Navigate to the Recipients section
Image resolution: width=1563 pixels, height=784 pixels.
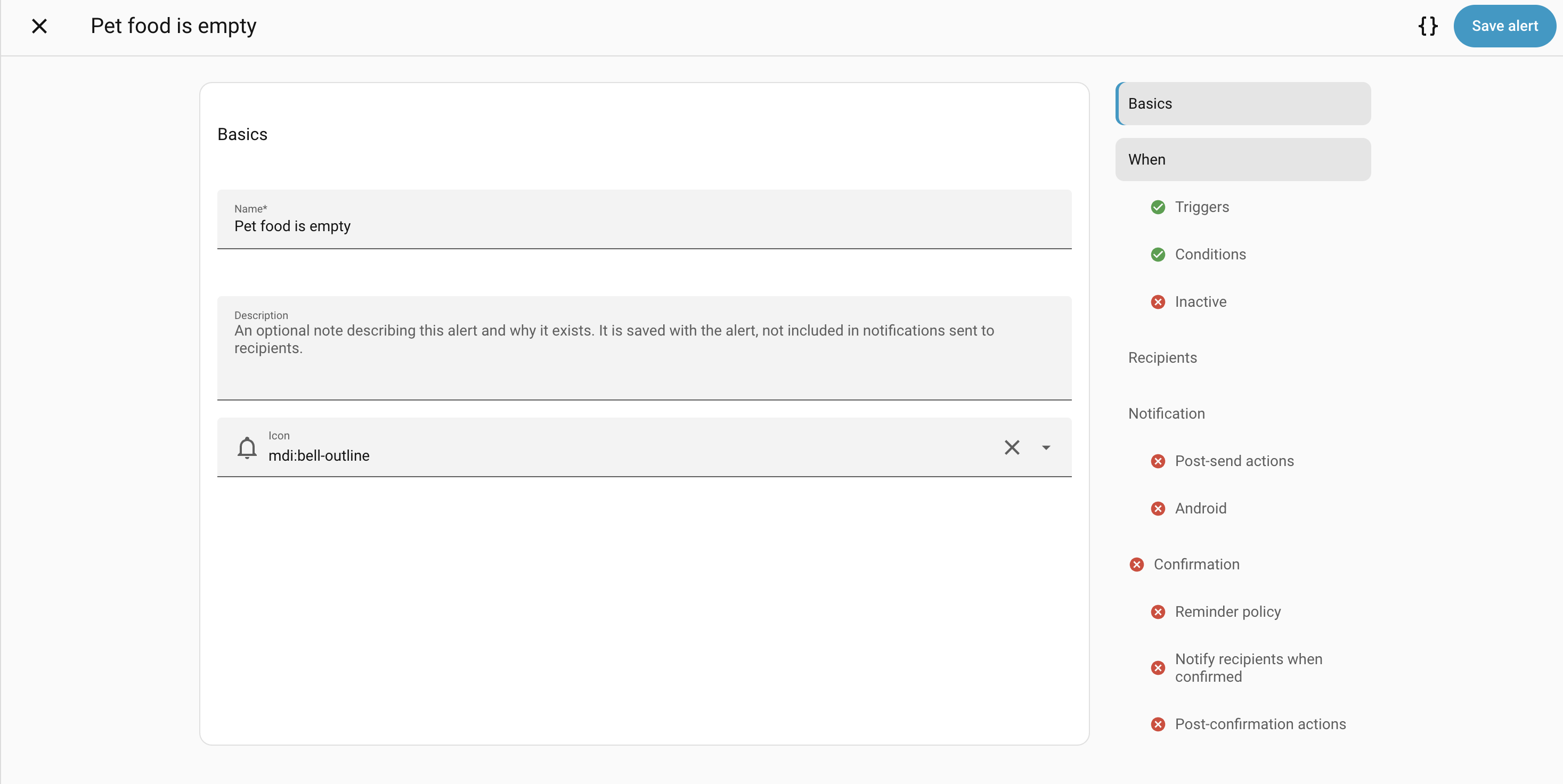pyautogui.click(x=1162, y=357)
